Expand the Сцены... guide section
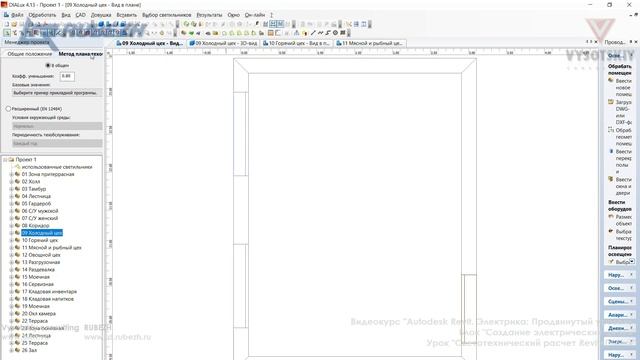This screenshot has height=360, width=640. point(619,301)
